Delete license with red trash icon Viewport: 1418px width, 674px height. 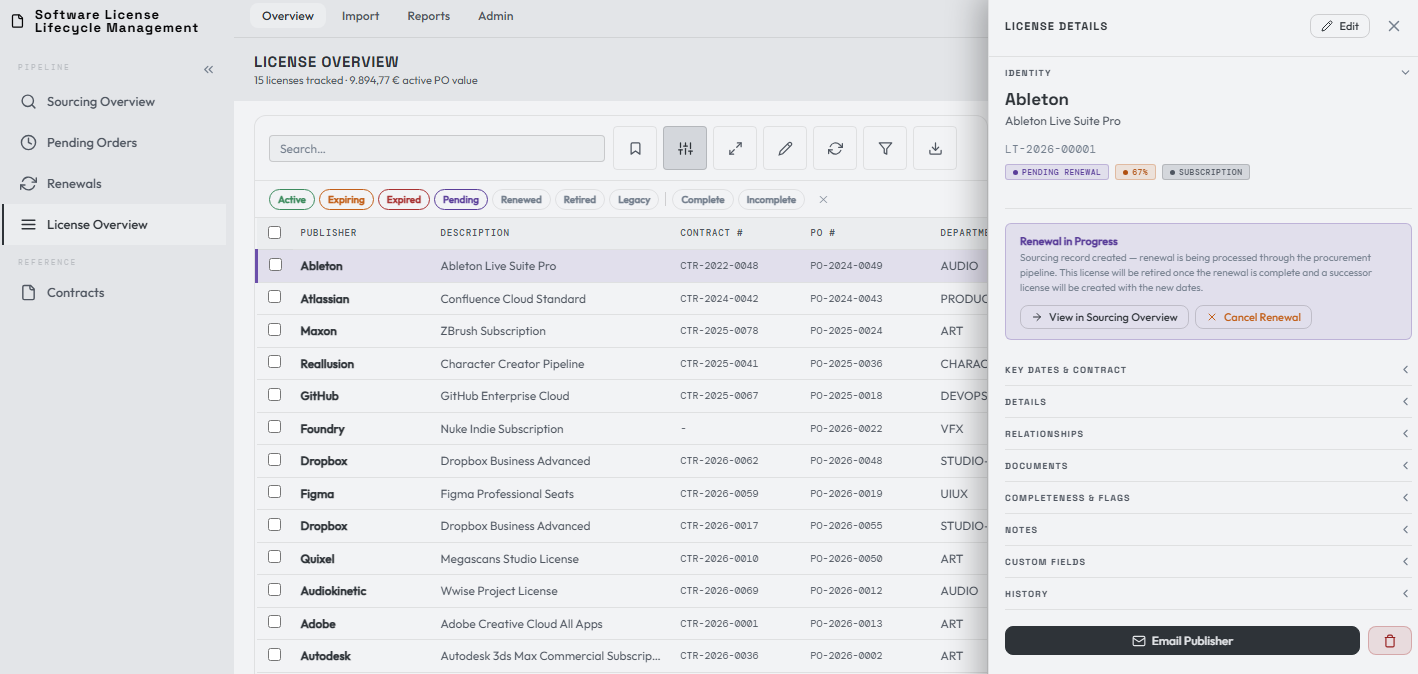1389,641
